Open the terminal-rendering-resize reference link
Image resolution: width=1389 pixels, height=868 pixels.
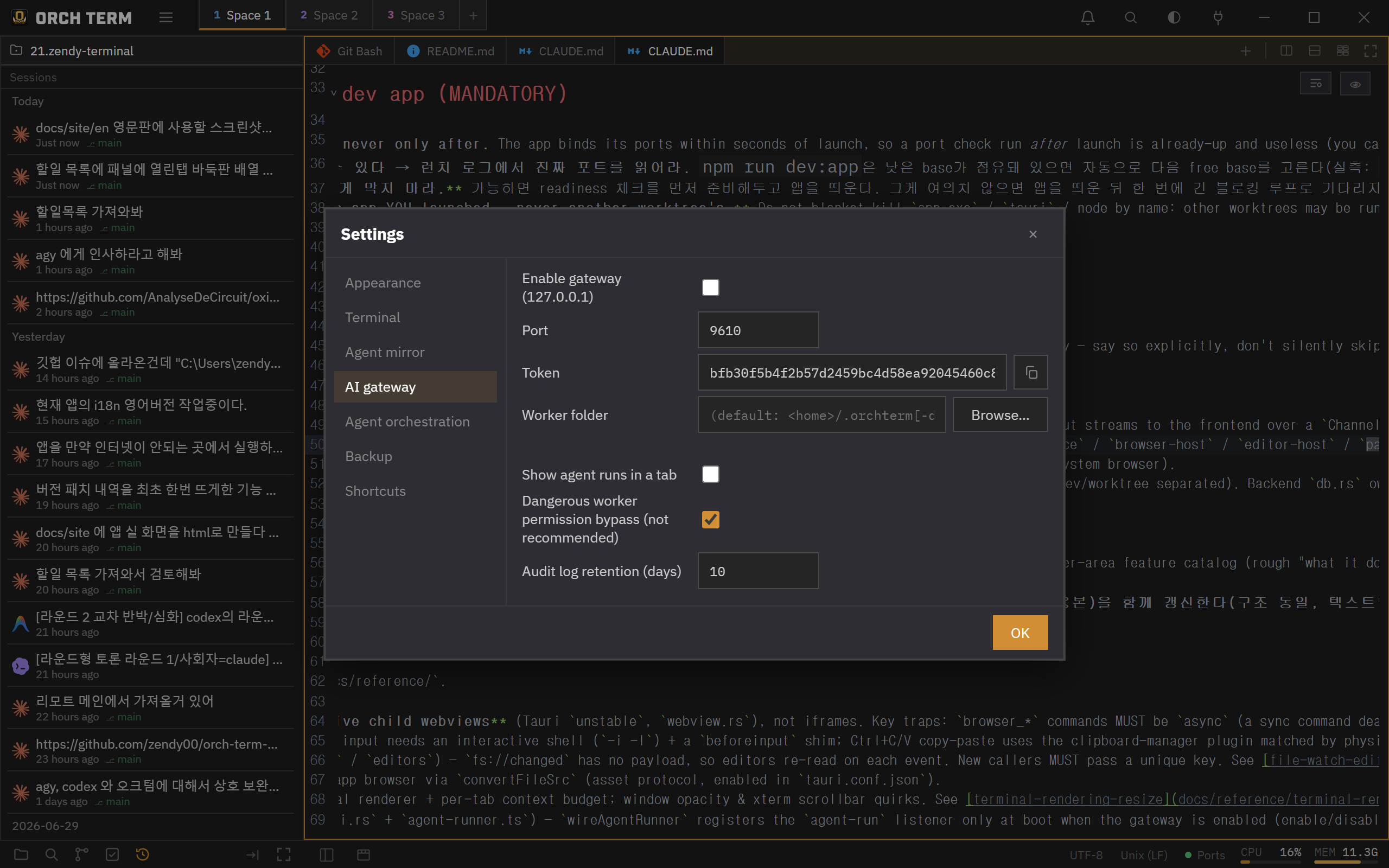pos(1172,799)
